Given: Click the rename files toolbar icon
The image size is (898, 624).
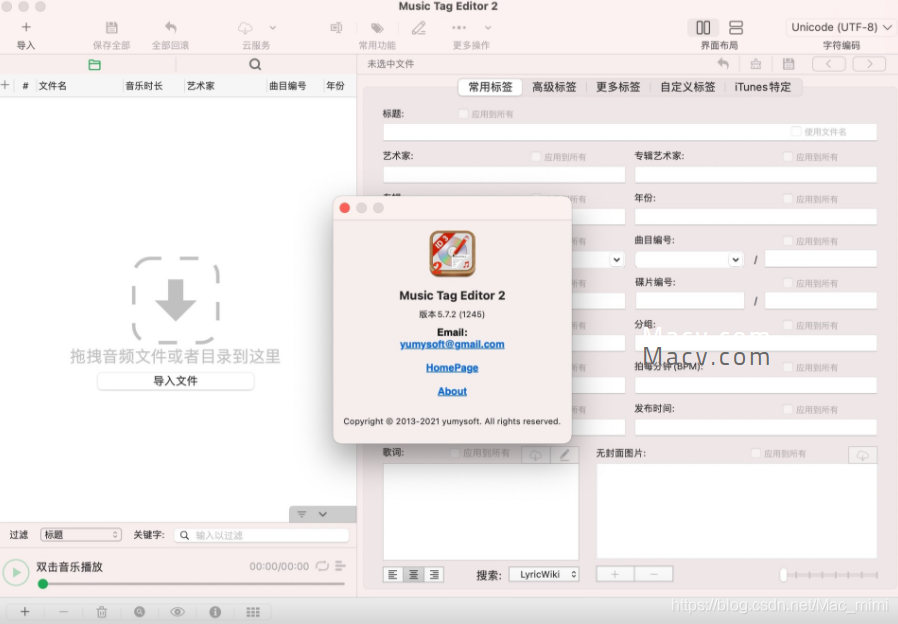Looking at the screenshot, I should coord(337,27).
